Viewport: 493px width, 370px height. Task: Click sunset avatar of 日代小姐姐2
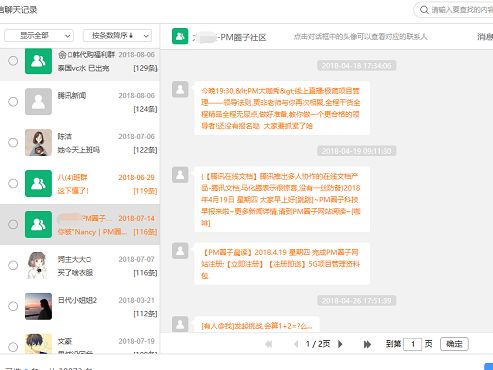(38, 306)
